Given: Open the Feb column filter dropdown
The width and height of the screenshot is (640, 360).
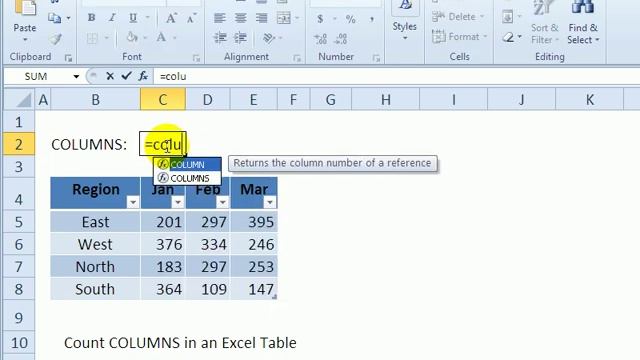Looking at the screenshot, I should tap(223, 202).
